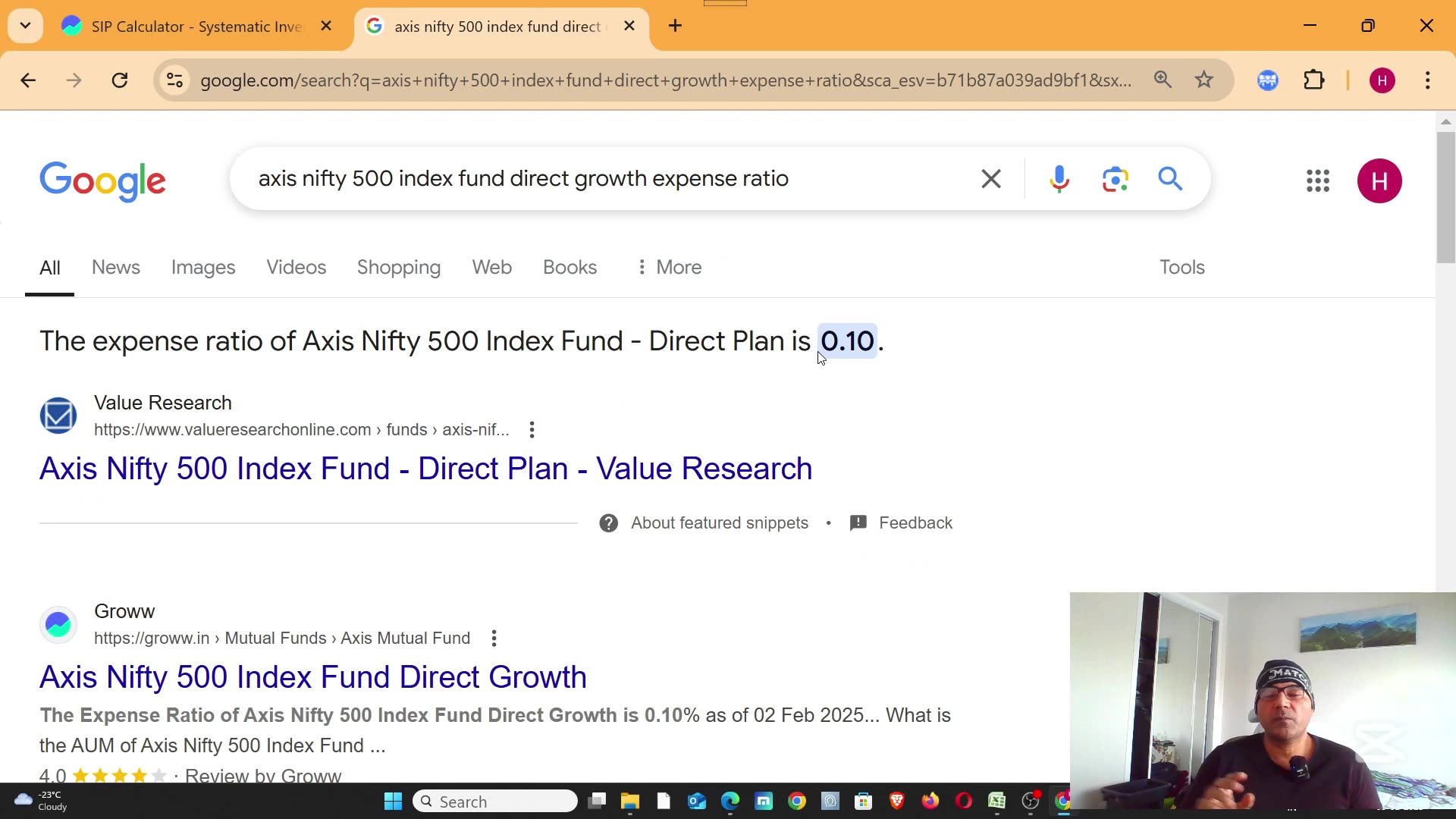Open the Google apps grid launcher
Screen dimensions: 1456x819
click(x=1318, y=181)
